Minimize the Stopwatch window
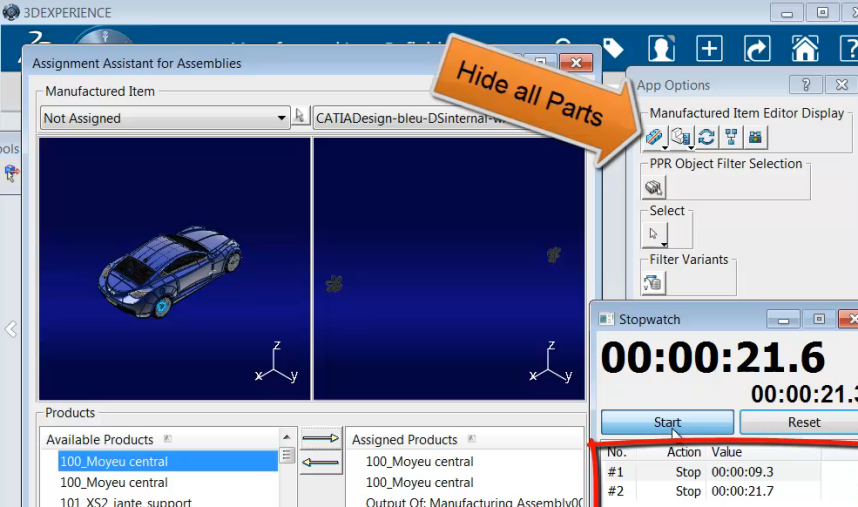This screenshot has height=507, width=858. click(x=784, y=319)
